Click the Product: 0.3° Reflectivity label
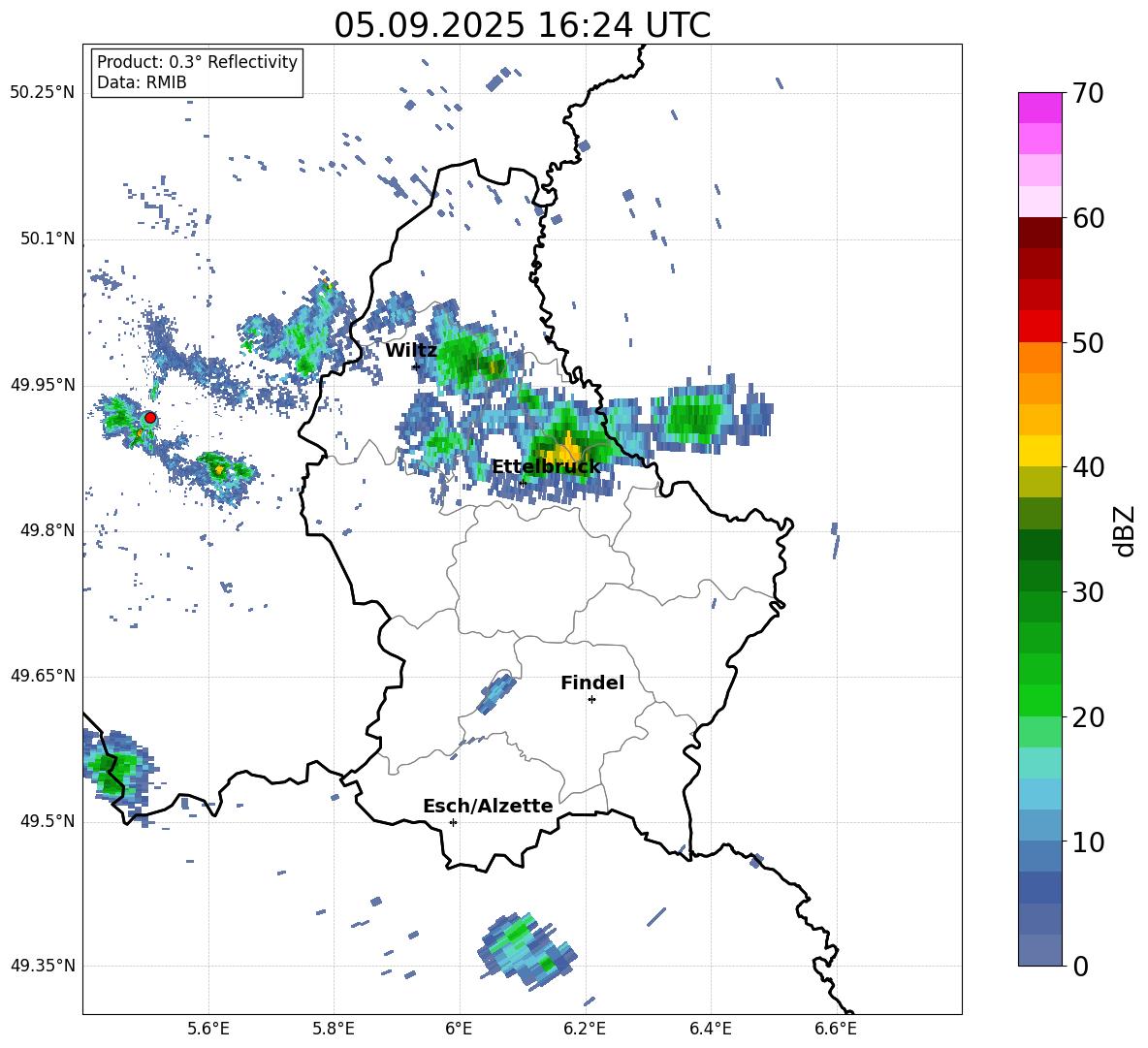1148x1048 pixels. pos(197,62)
